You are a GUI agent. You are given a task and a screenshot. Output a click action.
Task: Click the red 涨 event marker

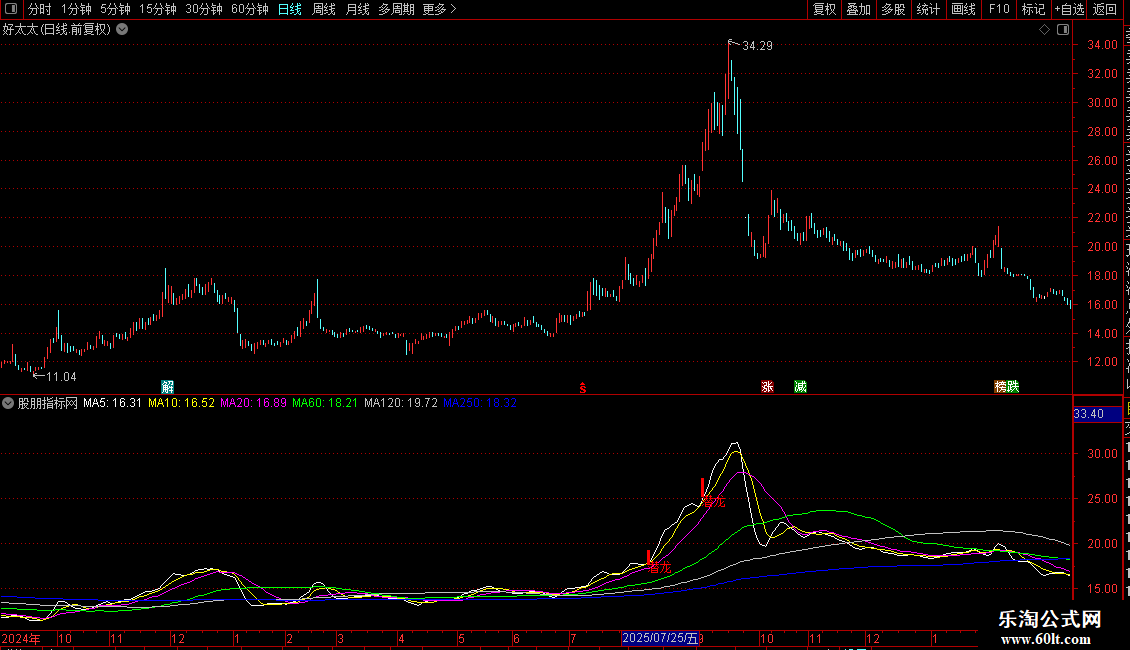pyautogui.click(x=767, y=387)
